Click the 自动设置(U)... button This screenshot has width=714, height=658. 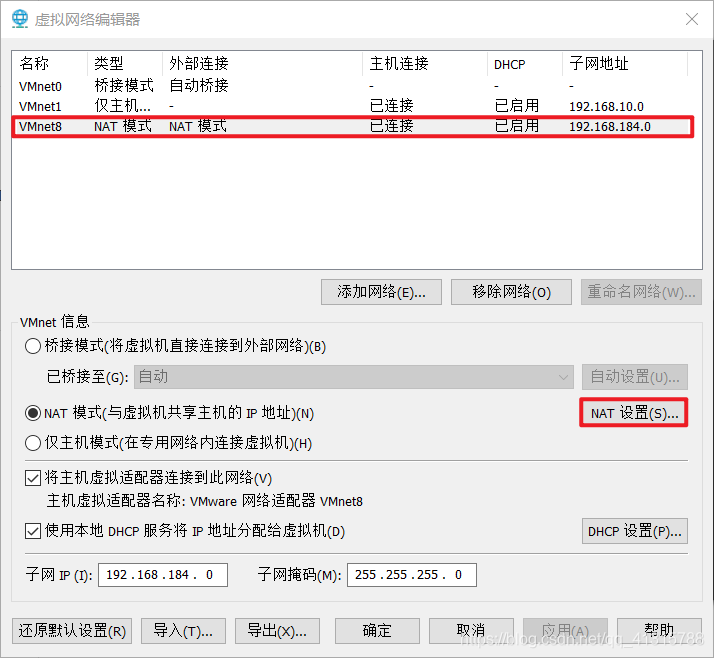635,377
